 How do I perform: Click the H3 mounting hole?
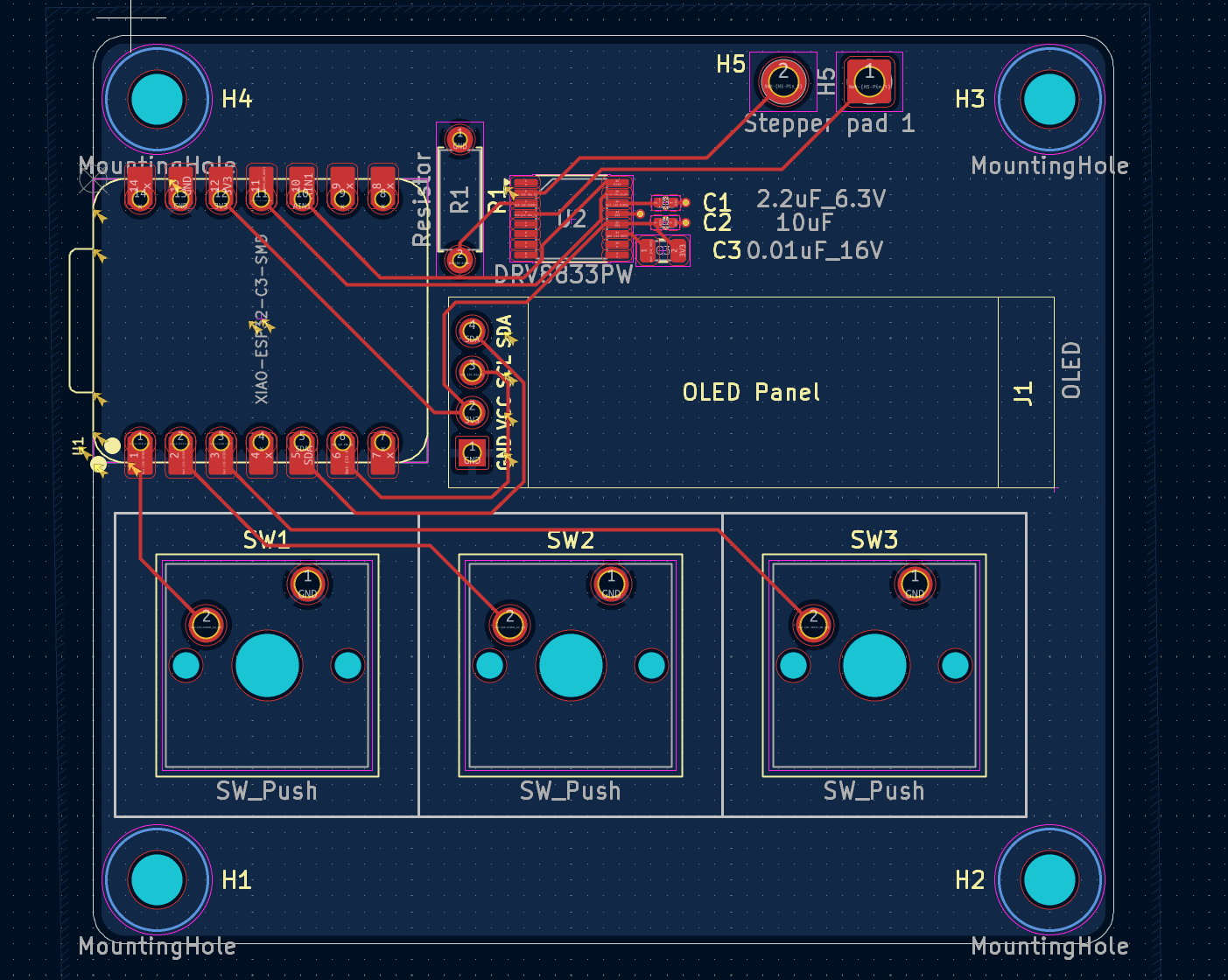(1049, 99)
